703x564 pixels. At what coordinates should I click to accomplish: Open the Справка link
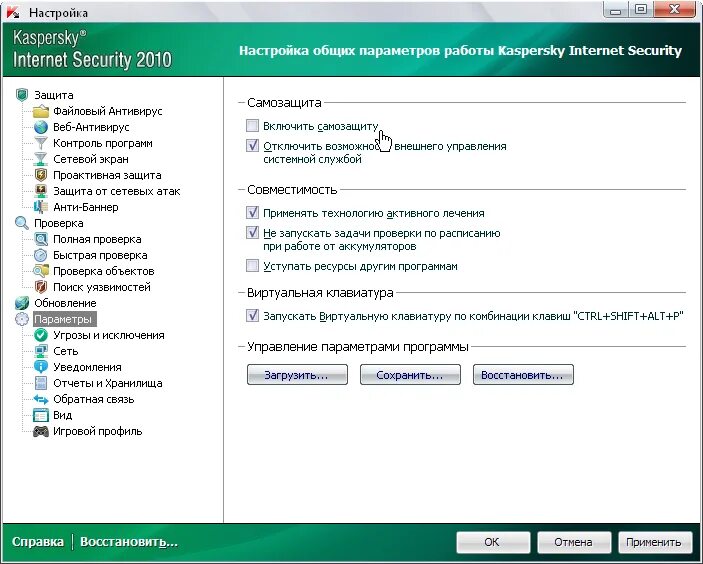click(x=38, y=542)
